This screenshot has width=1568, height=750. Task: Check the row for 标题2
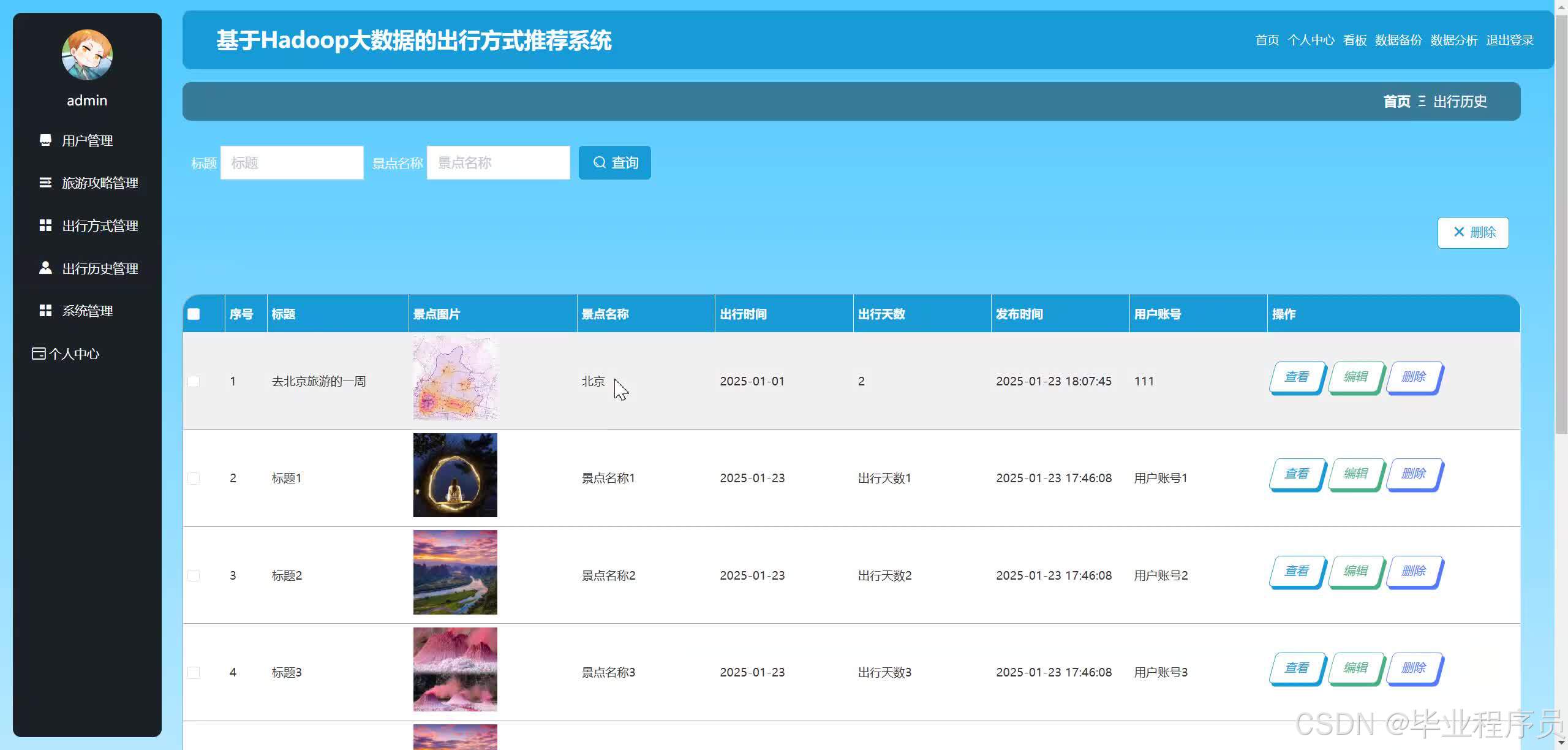pos(194,575)
